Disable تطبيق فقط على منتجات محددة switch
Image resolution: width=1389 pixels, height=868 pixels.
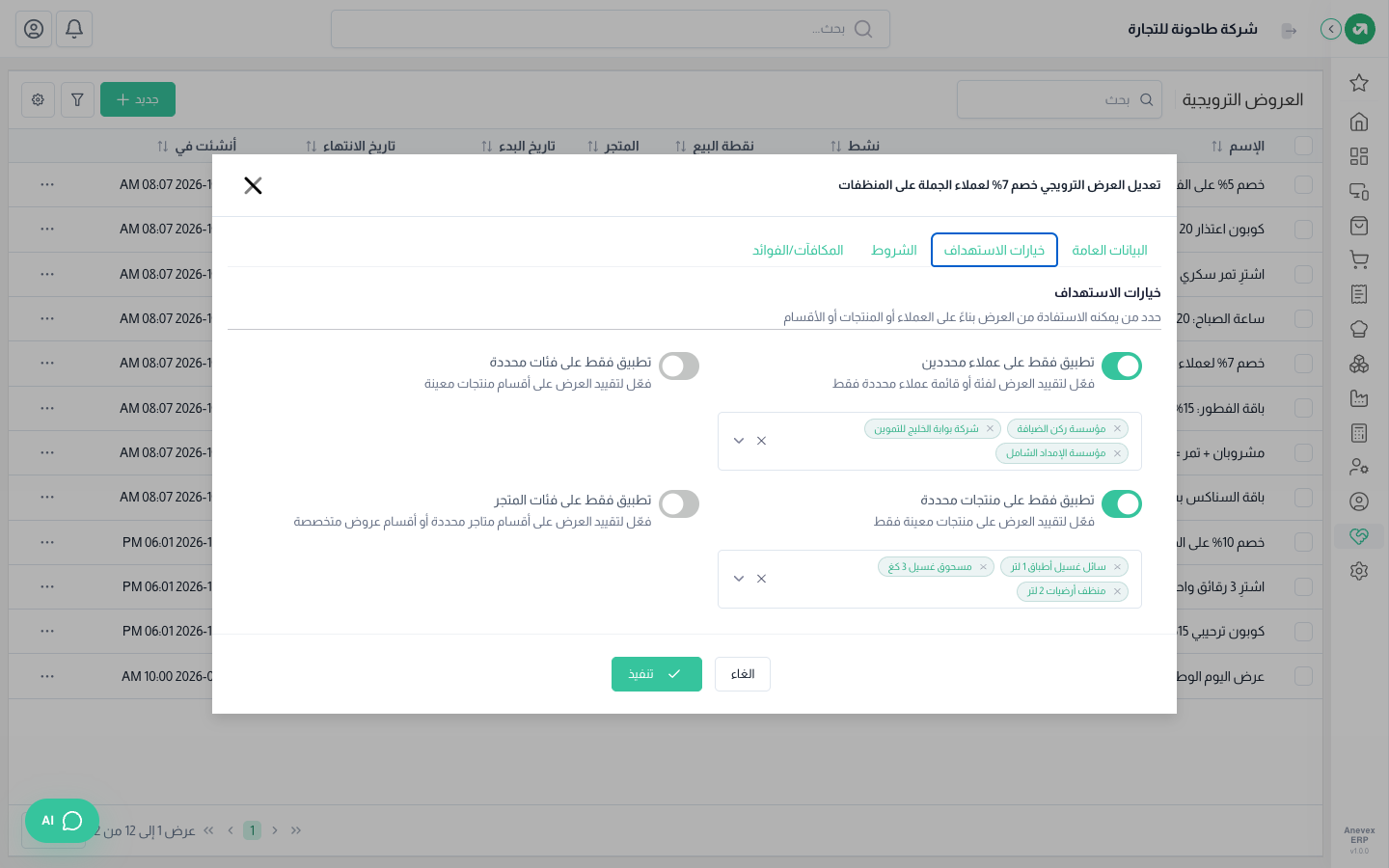pos(1122,504)
